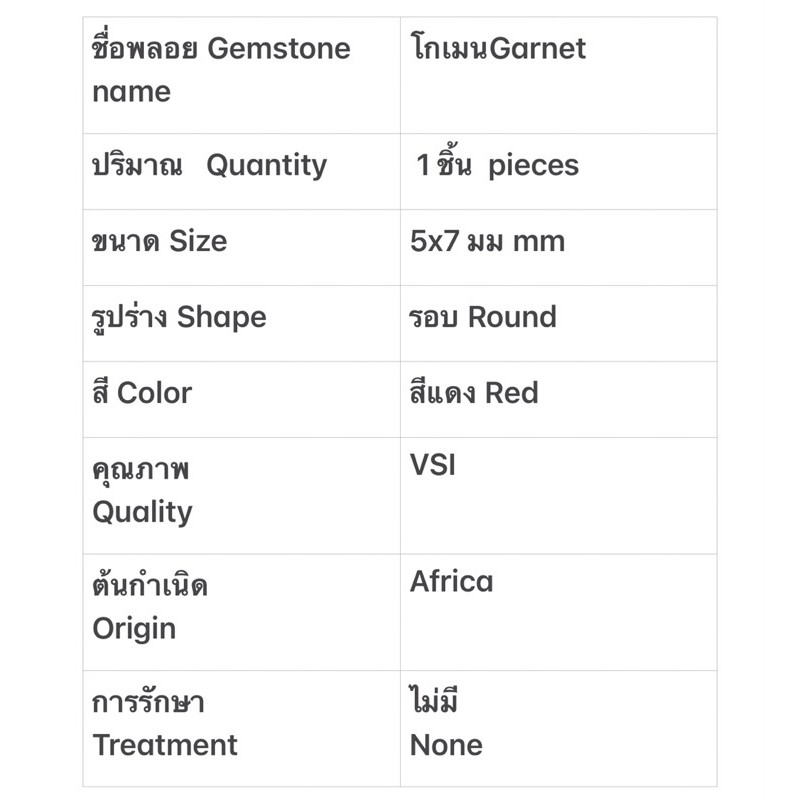Click the Thai text 'โกเมน' in first row
Viewport: 800px width, 800px height.
point(449,47)
